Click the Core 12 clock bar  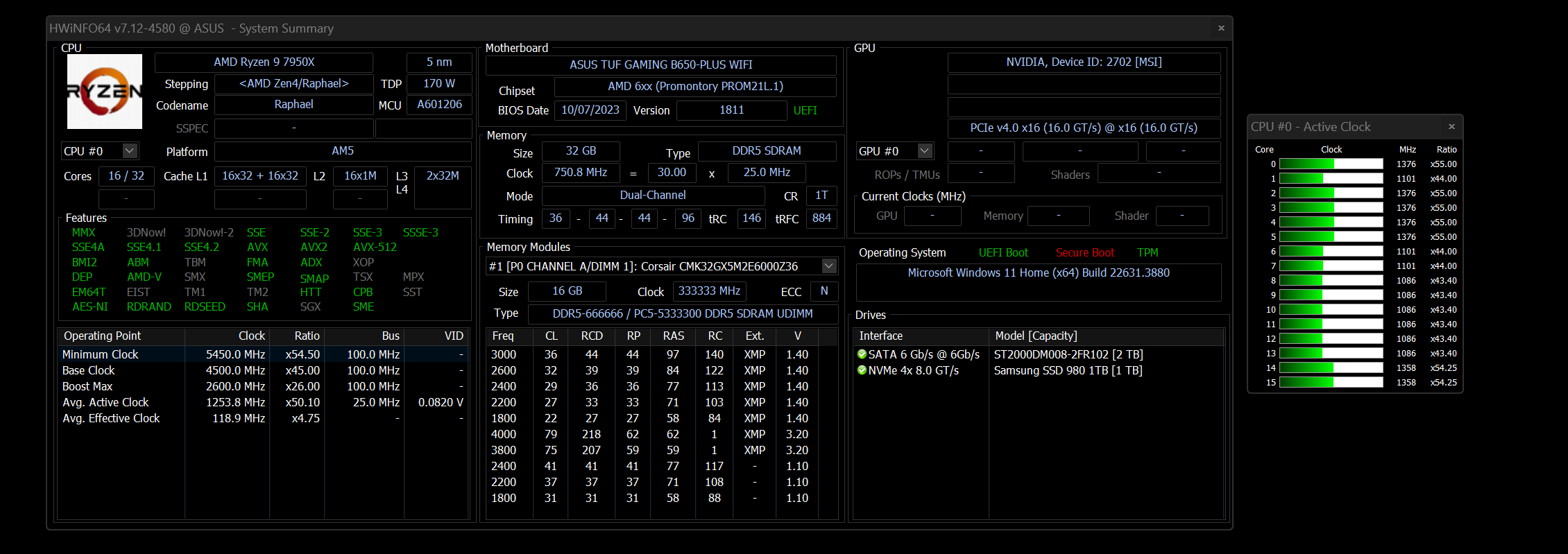tap(1331, 339)
